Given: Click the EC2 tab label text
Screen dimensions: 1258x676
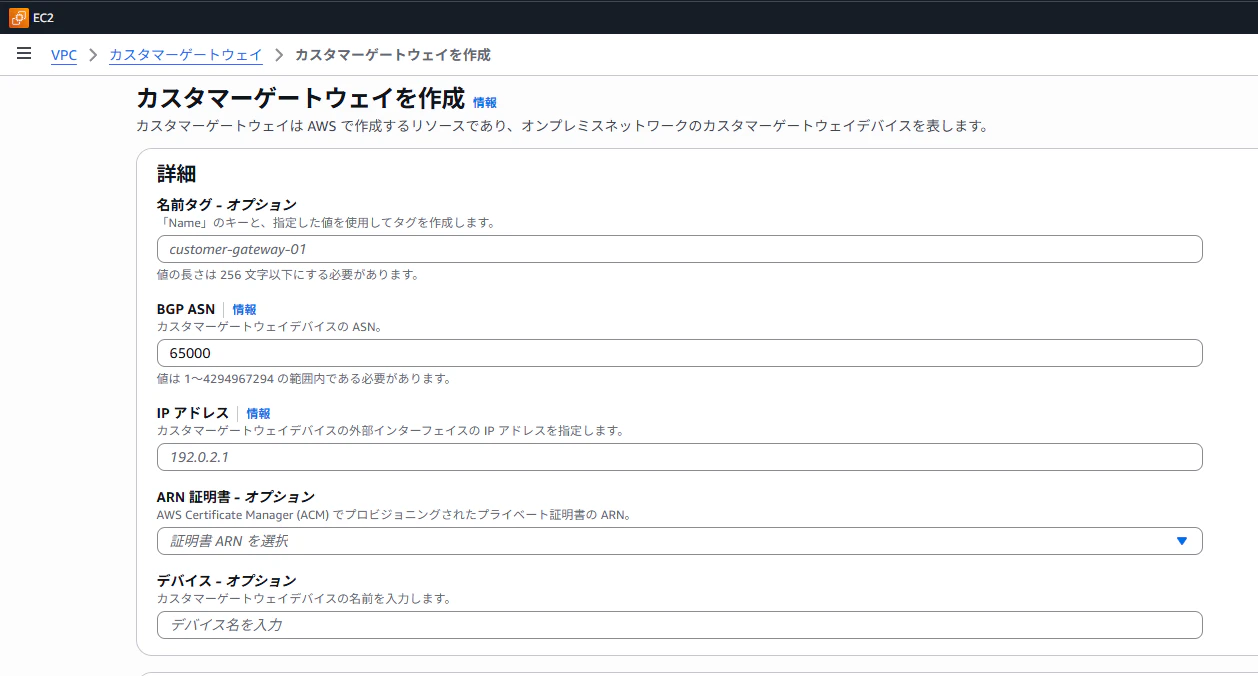Looking at the screenshot, I should pos(44,18).
